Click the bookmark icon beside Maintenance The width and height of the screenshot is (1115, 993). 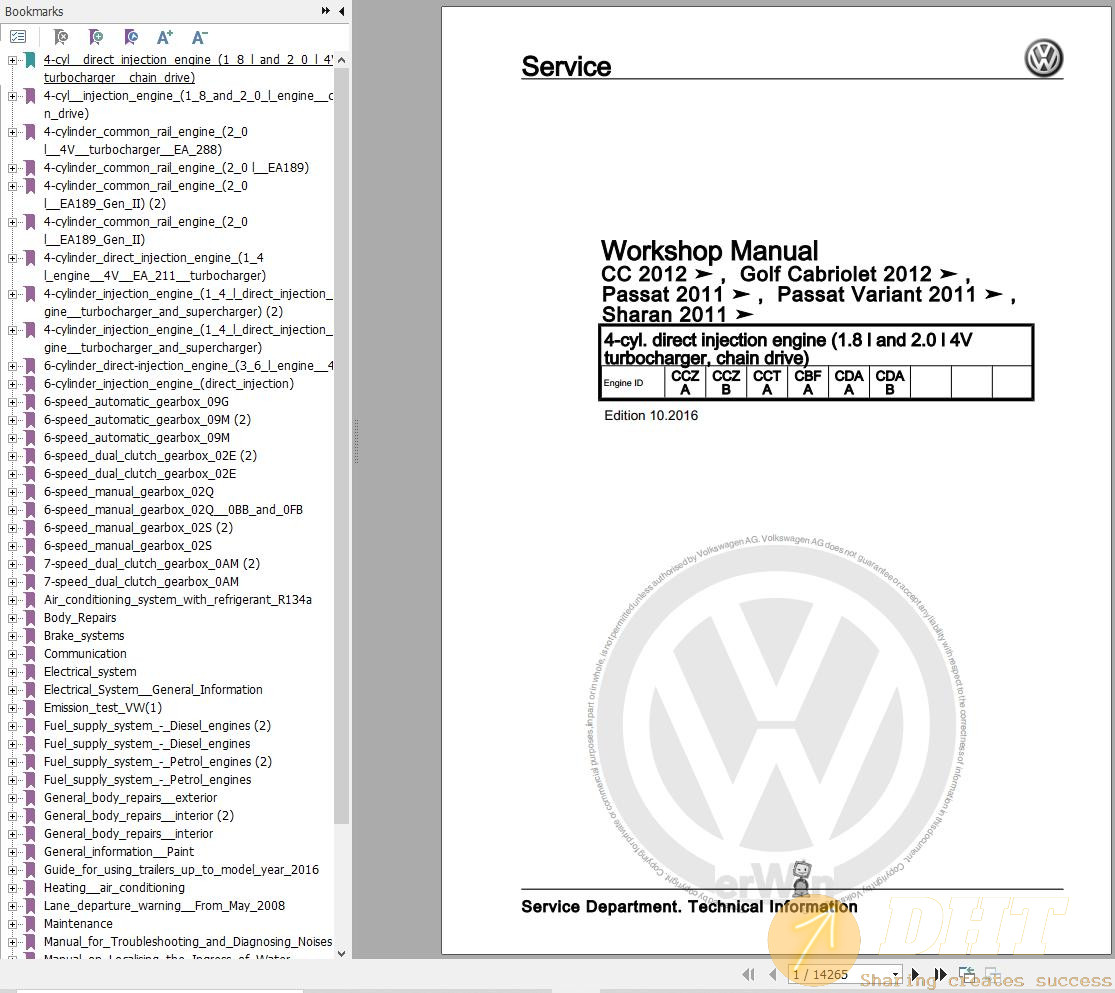point(31,923)
